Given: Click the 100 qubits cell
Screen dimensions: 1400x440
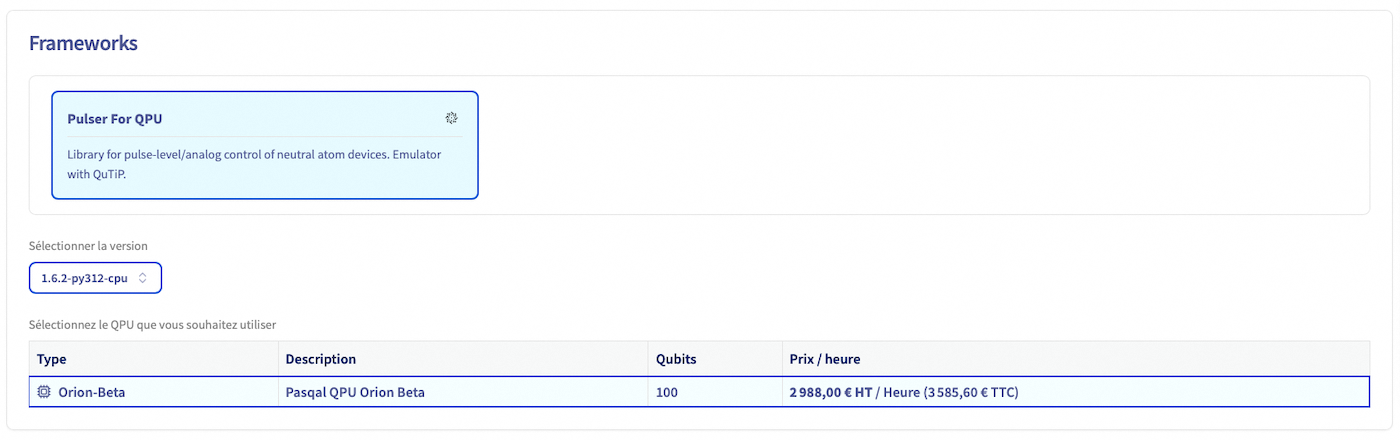Looking at the screenshot, I should click(666, 392).
